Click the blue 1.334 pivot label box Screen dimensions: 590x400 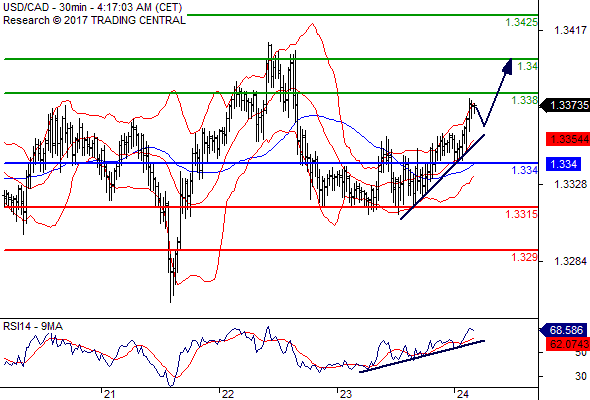coord(563,164)
